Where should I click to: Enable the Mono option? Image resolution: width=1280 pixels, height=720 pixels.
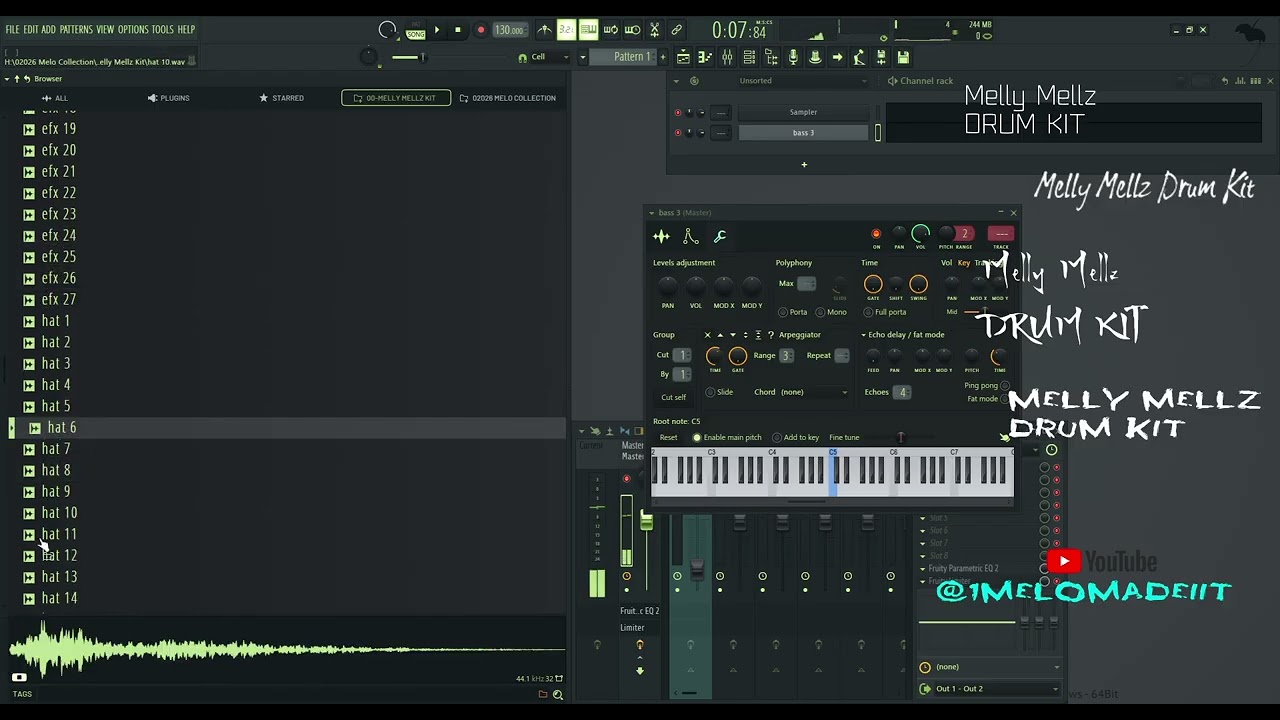point(831,312)
